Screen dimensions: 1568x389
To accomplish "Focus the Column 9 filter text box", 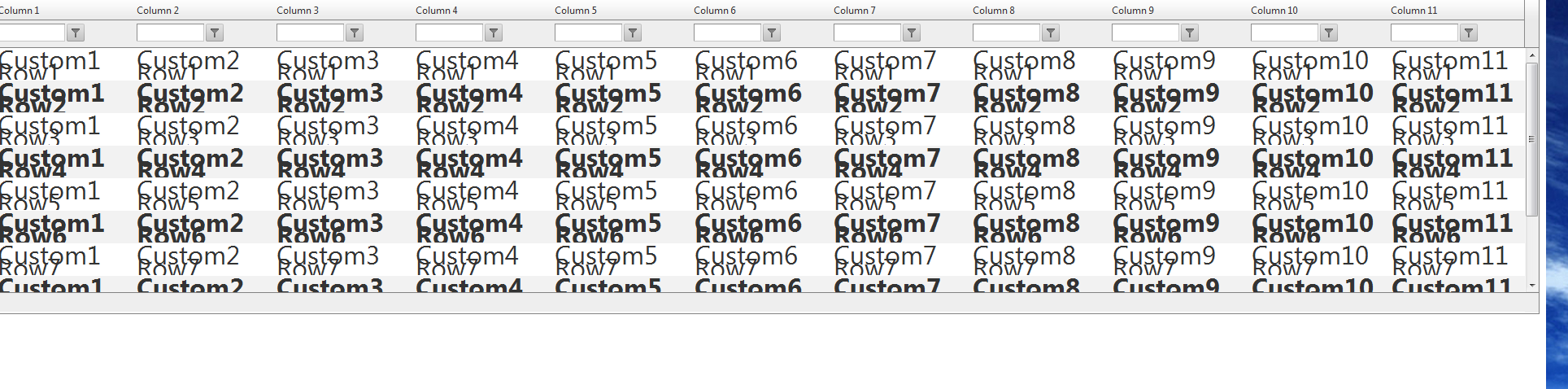I will pyautogui.click(x=1145, y=33).
